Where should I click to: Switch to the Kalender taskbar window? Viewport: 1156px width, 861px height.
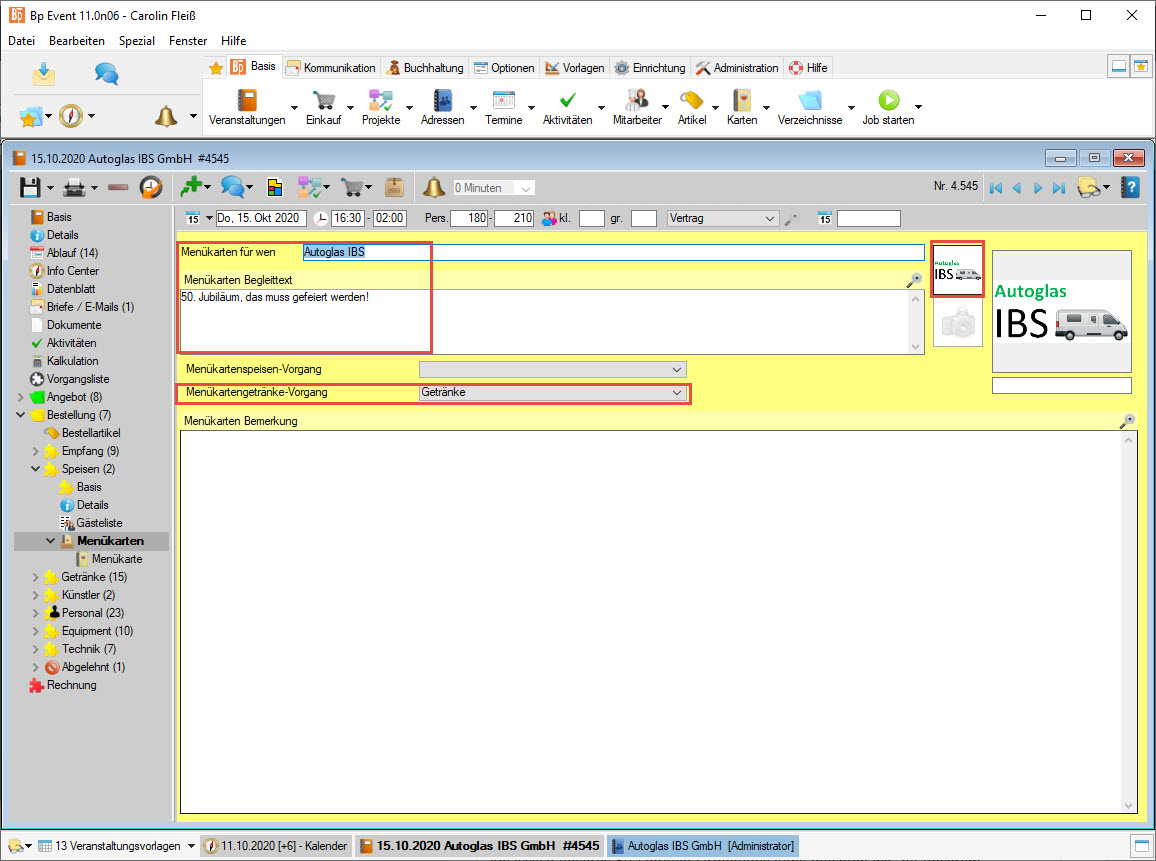[277, 846]
